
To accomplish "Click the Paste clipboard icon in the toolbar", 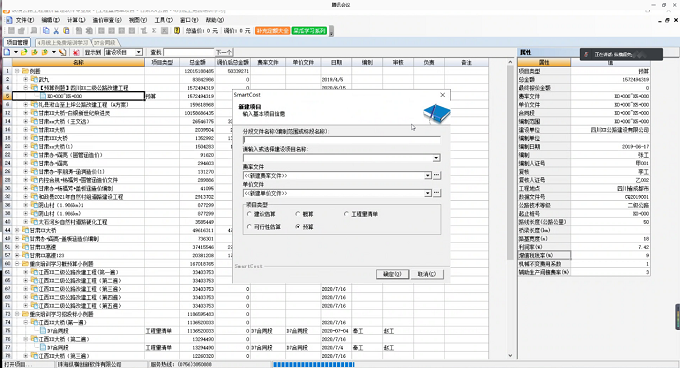I will tap(66, 30).
